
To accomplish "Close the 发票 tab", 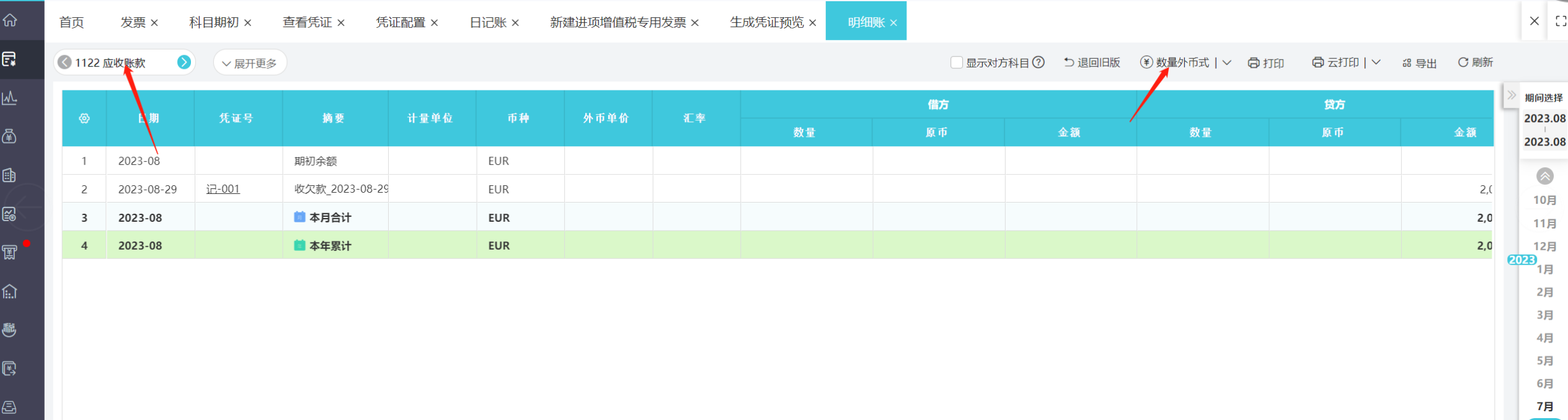I will (x=154, y=23).
